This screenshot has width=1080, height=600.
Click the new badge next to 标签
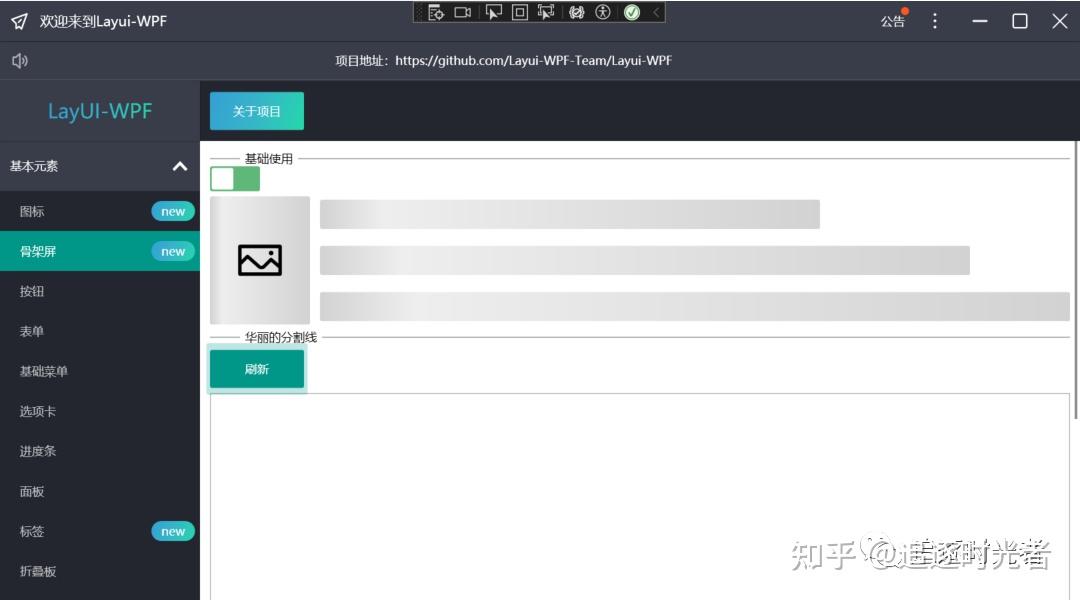172,531
